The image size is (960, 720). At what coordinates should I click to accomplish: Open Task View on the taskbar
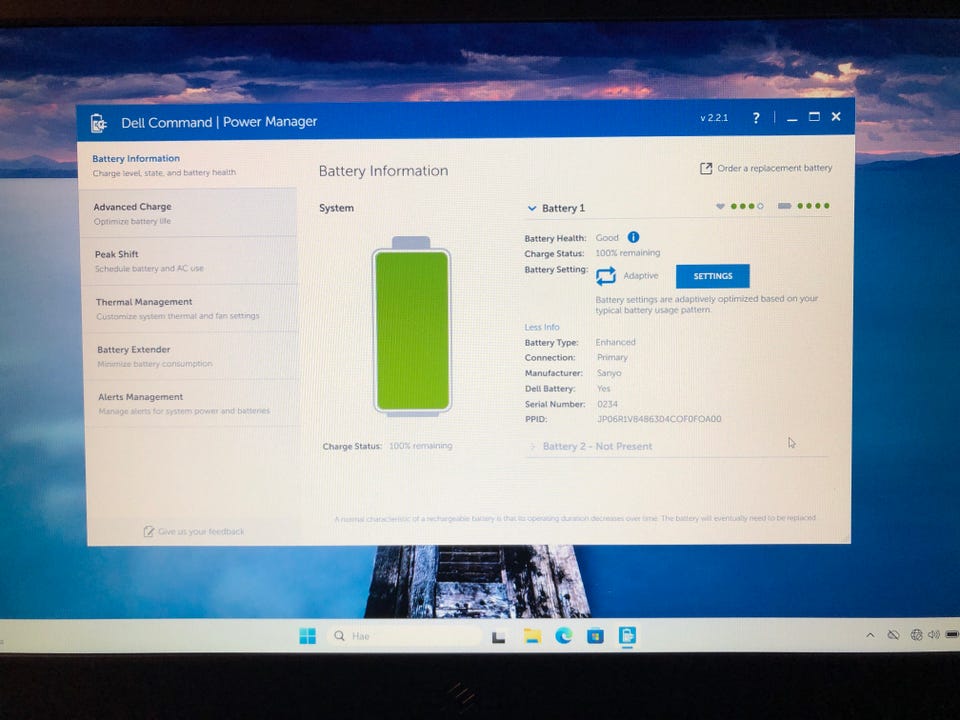[x=498, y=637]
